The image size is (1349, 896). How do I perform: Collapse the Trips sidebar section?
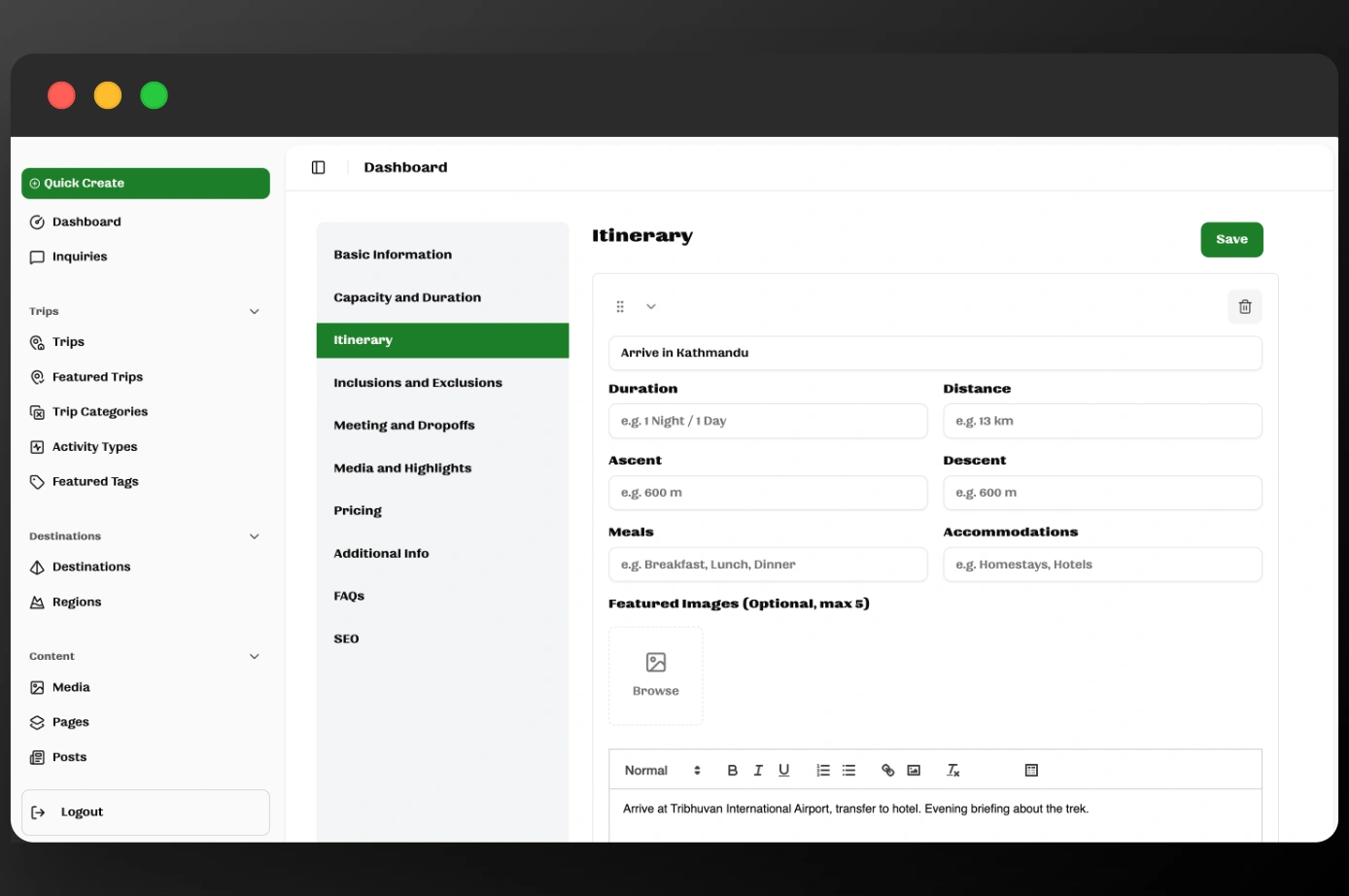(x=255, y=312)
